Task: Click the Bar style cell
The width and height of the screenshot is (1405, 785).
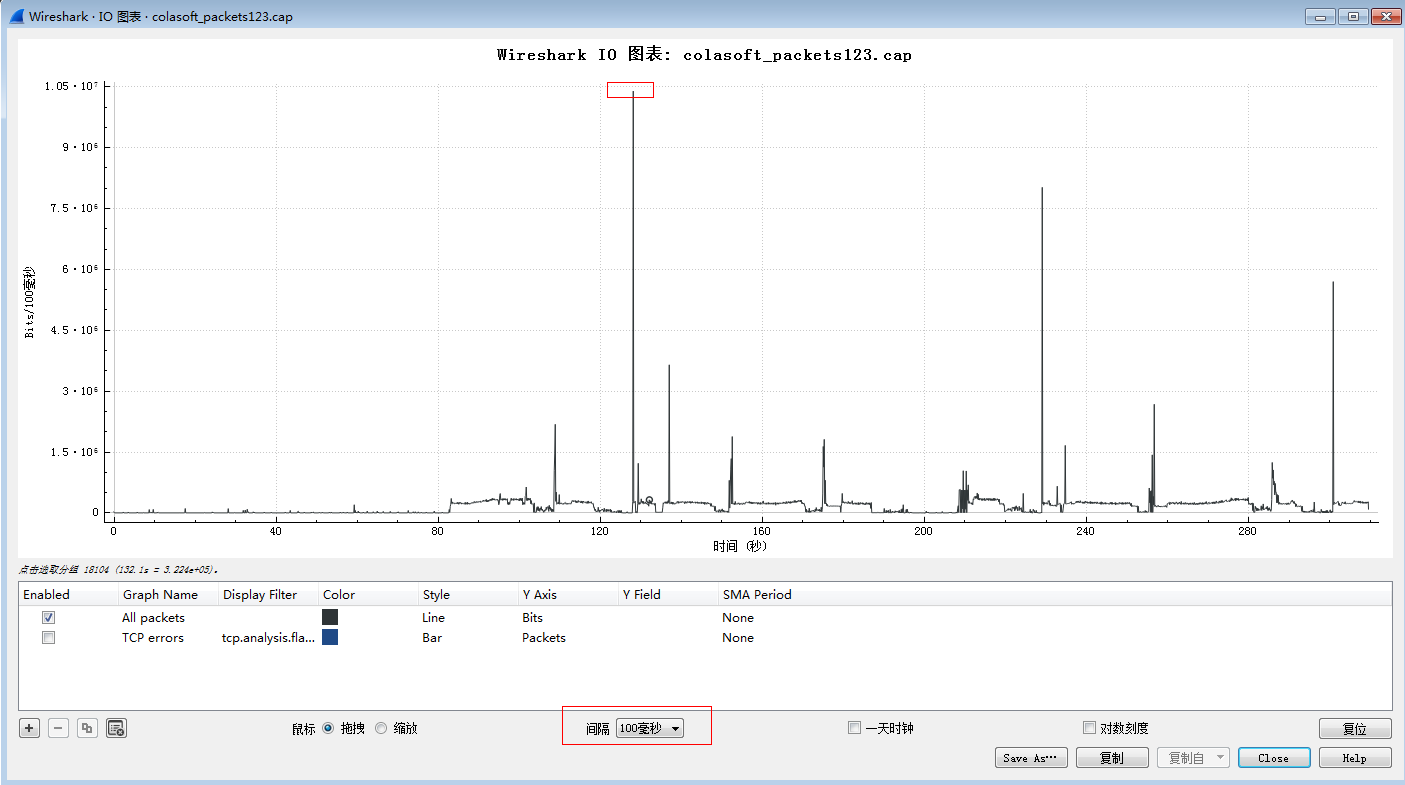Action: pyautogui.click(x=432, y=638)
